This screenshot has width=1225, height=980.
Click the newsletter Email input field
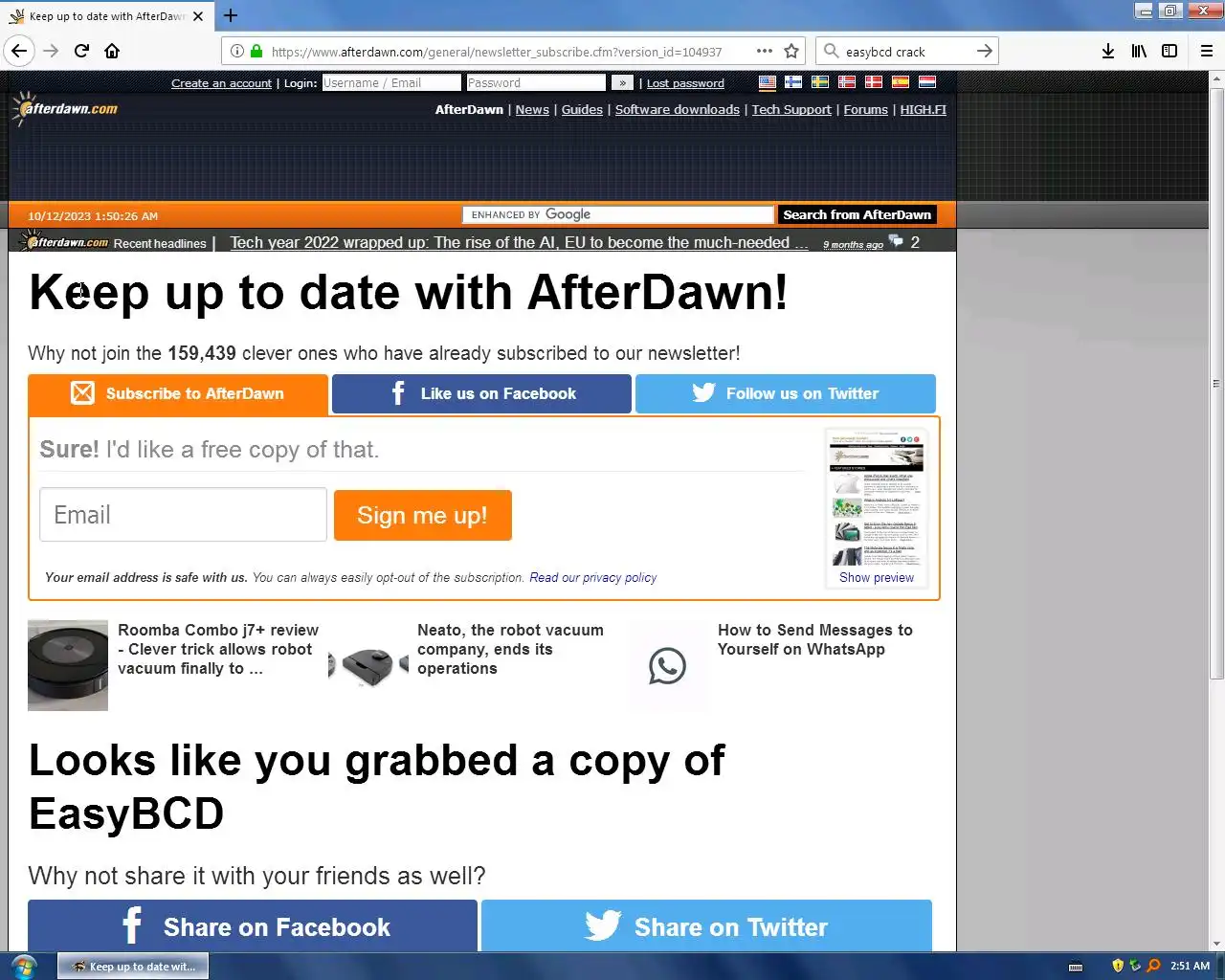(x=183, y=515)
